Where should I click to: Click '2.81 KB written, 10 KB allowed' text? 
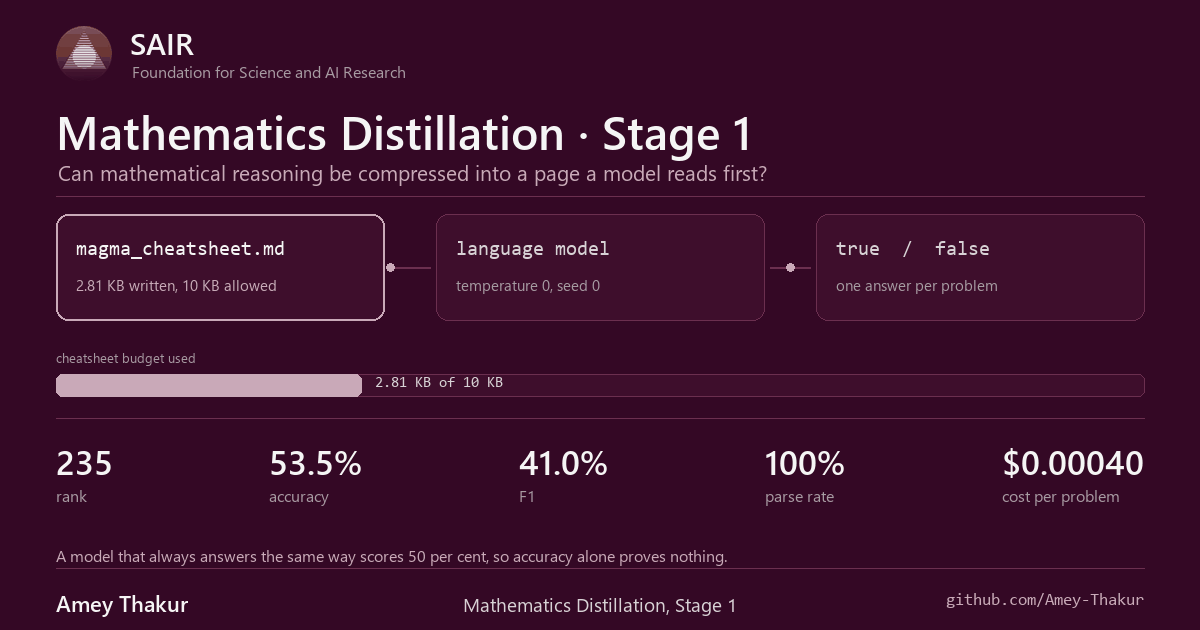point(176,286)
